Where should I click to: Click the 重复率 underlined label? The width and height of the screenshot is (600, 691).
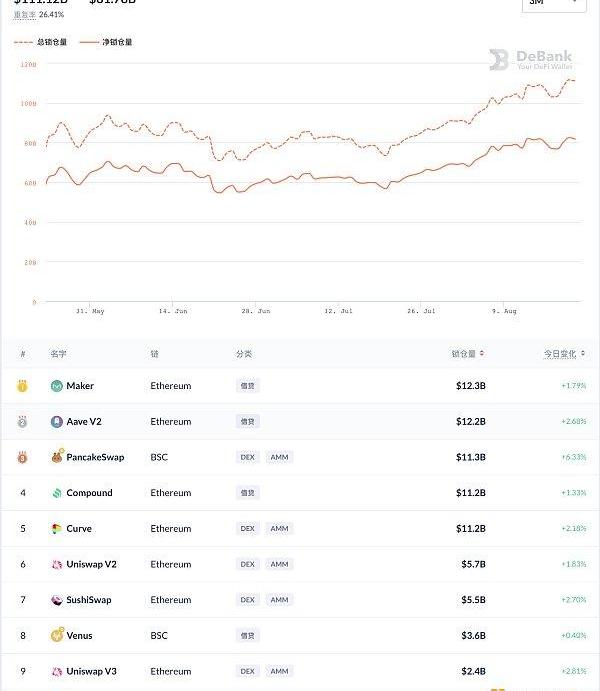[x=25, y=15]
